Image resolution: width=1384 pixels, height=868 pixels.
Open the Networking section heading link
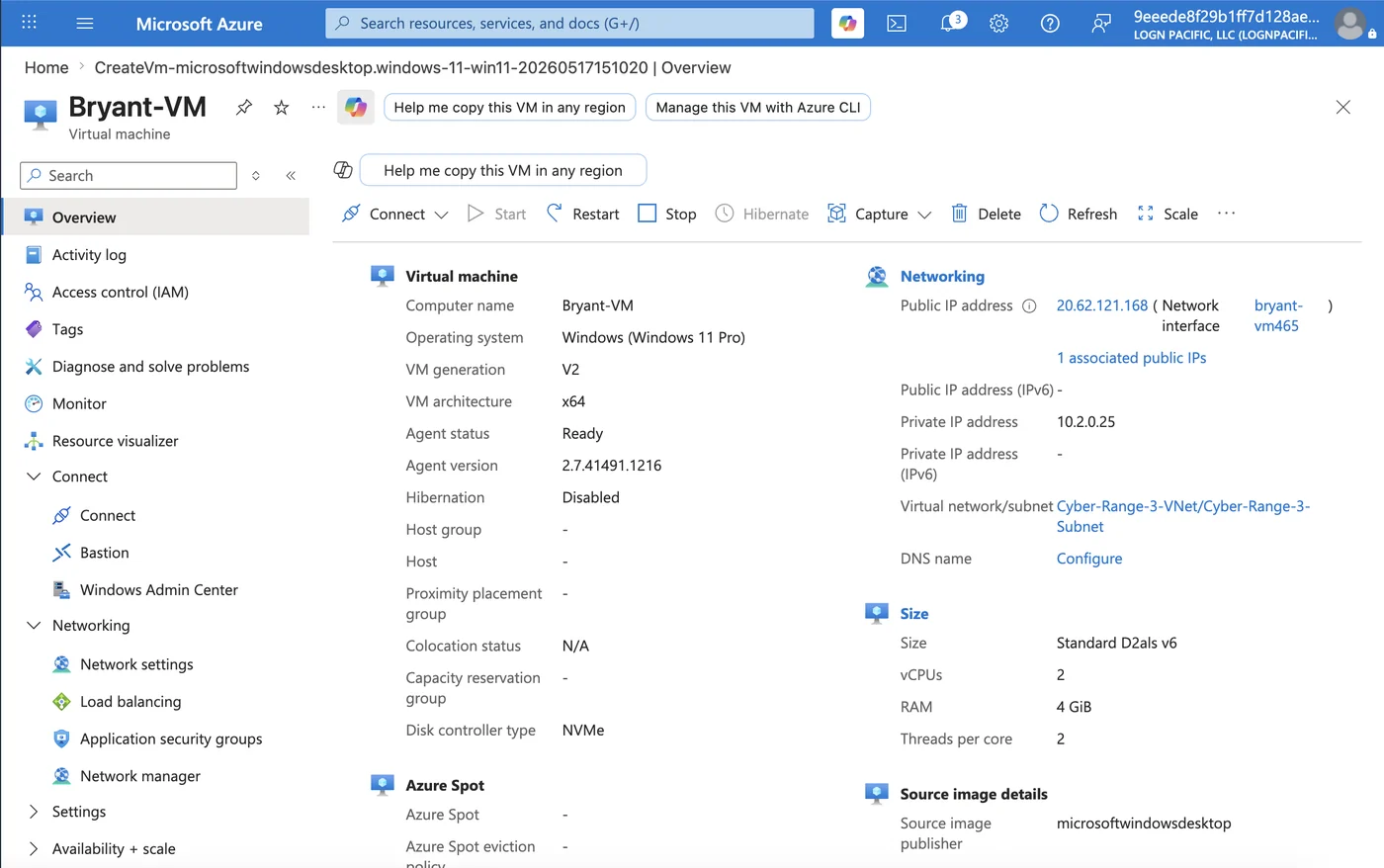(942, 277)
